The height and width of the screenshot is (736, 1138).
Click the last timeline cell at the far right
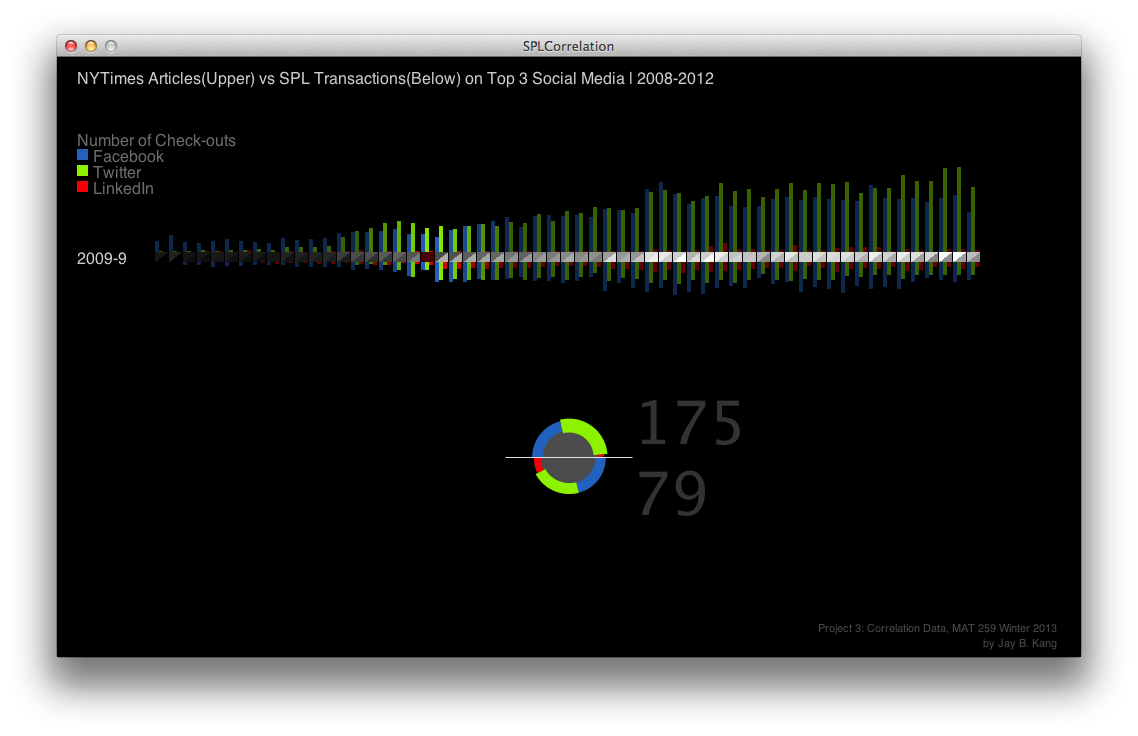click(x=973, y=257)
